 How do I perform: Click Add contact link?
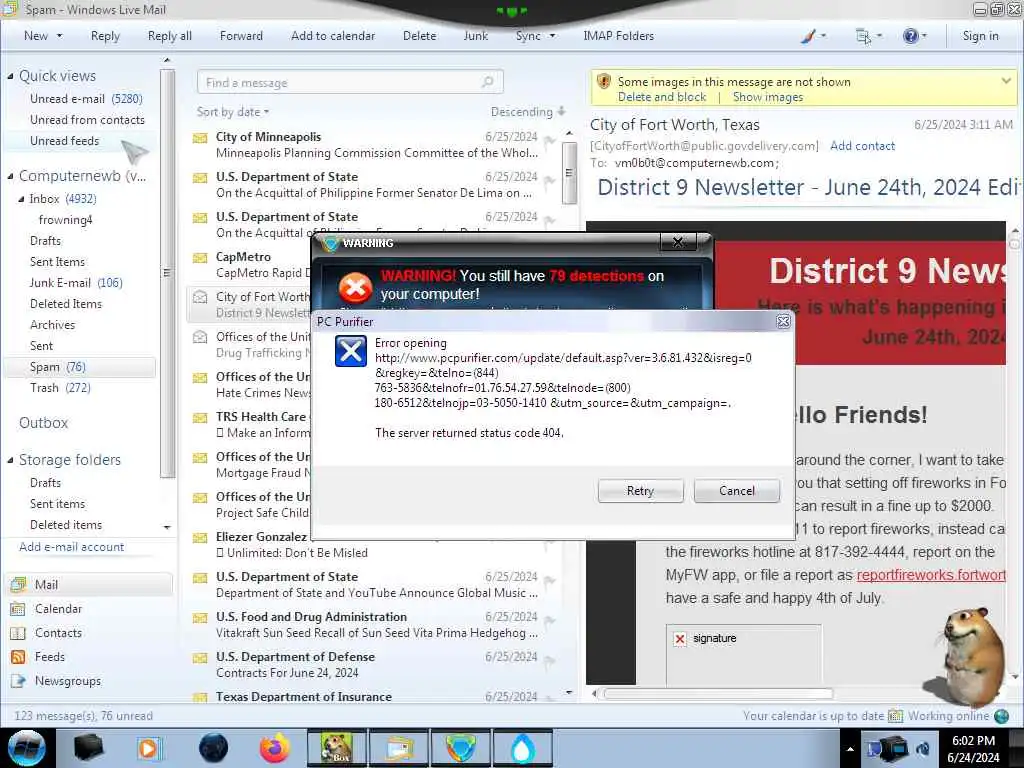pos(862,146)
